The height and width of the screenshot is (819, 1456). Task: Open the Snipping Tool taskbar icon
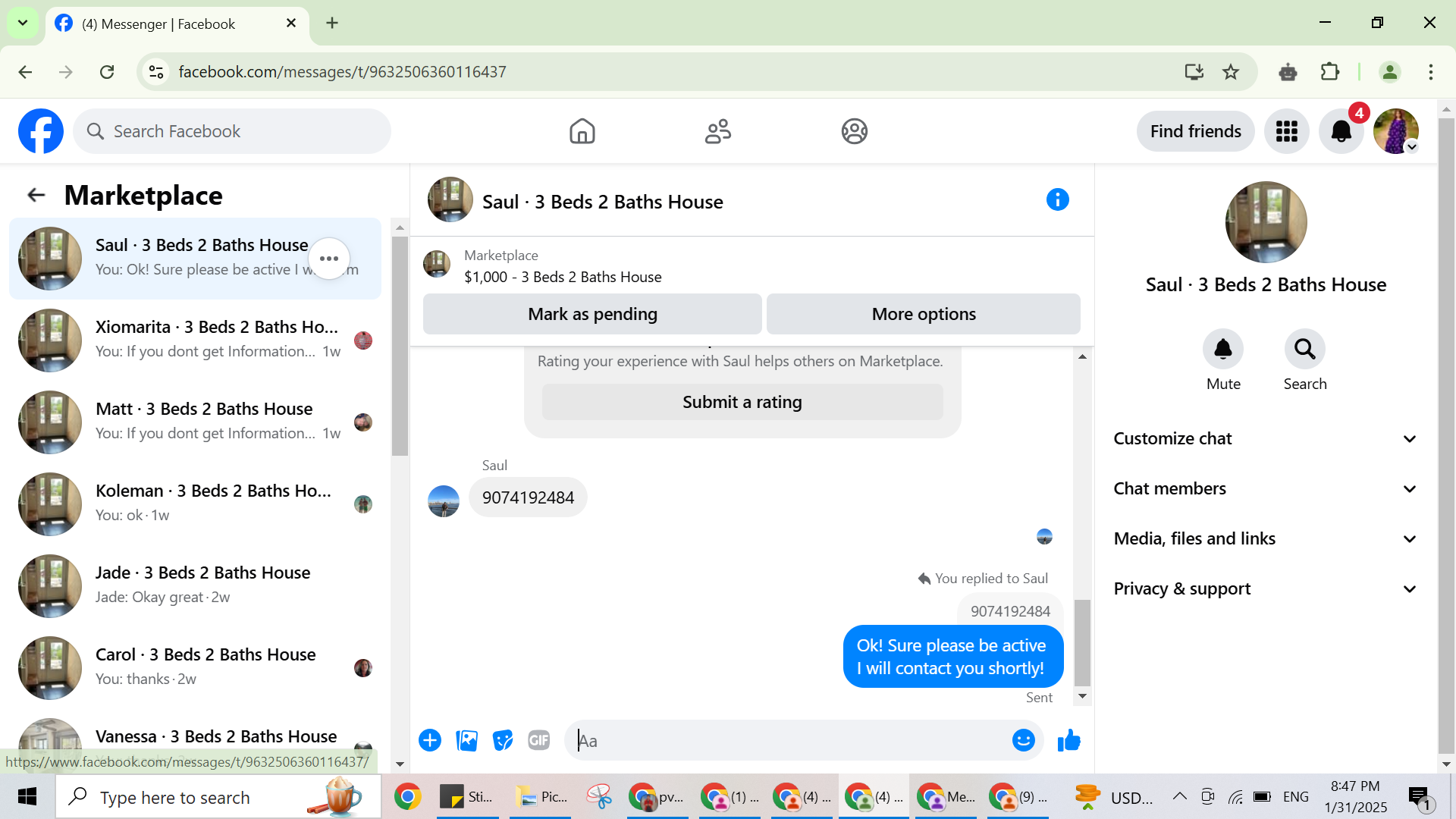click(x=599, y=796)
